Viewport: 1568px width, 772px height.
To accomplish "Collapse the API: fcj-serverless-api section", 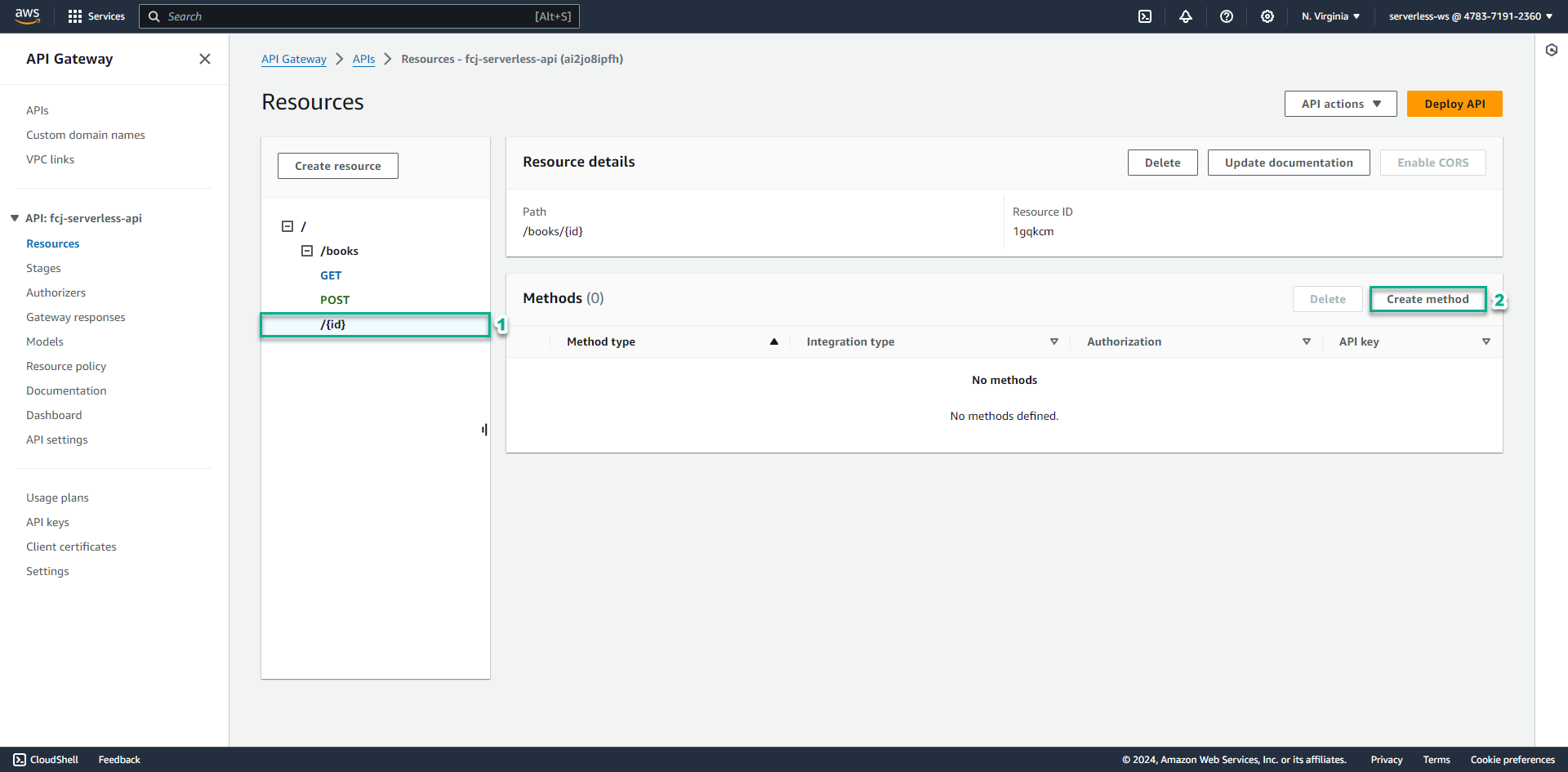I will (x=15, y=218).
